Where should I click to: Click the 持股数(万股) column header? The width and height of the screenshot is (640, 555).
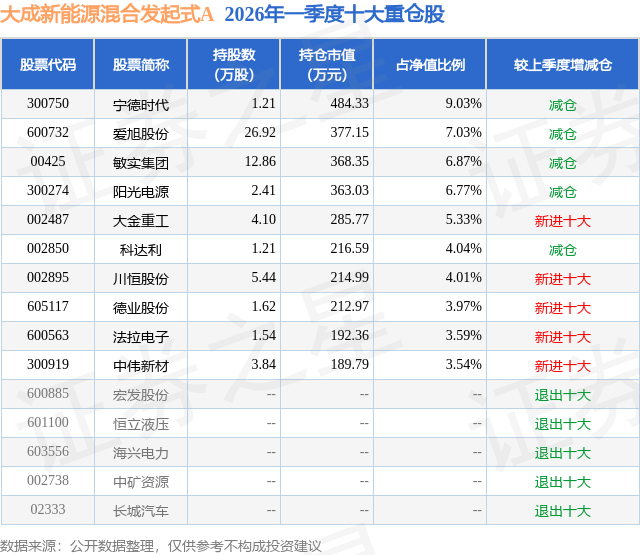(234, 64)
